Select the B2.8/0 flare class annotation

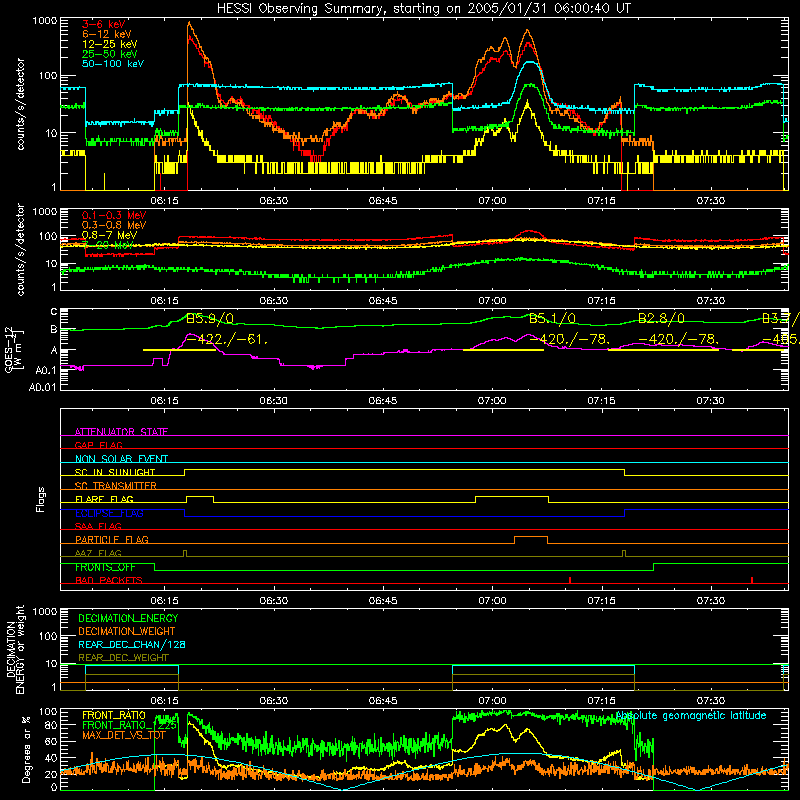(x=661, y=319)
